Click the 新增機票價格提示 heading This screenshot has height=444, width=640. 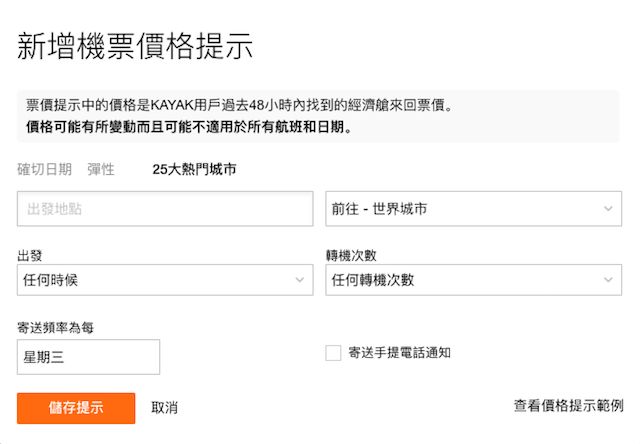135,46
